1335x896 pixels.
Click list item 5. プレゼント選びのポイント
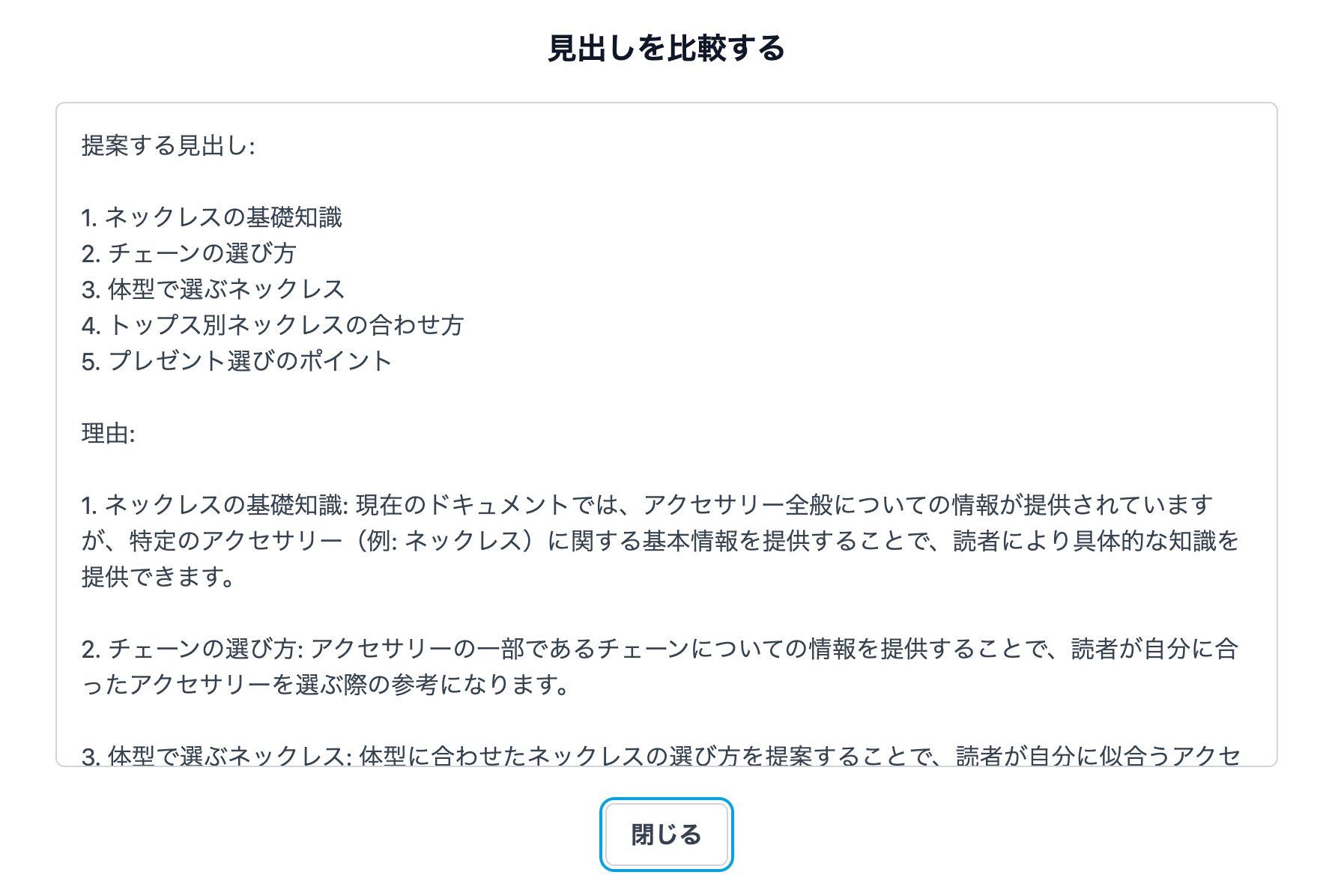[237, 361]
